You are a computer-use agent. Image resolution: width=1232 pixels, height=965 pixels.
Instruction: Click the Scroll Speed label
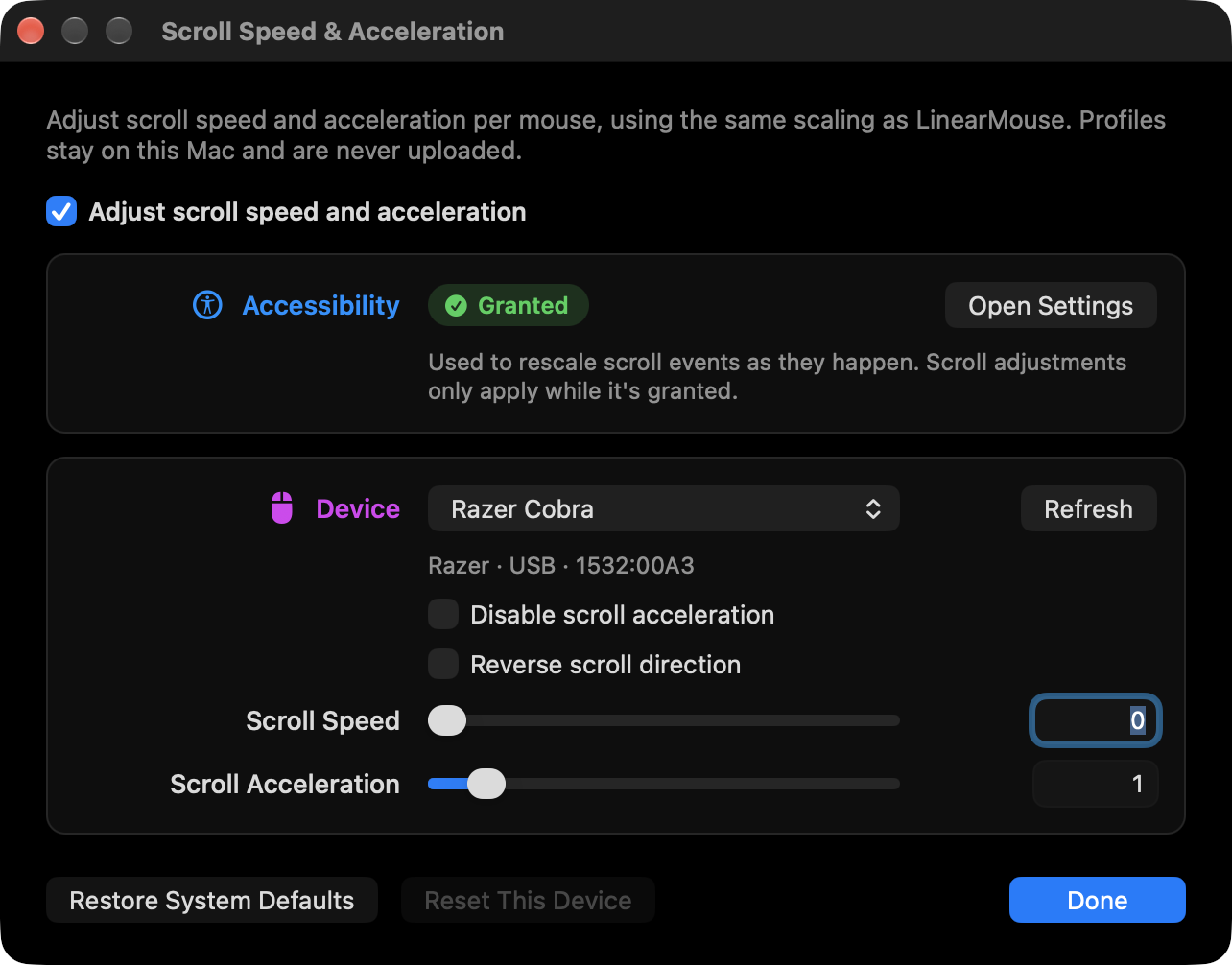(322, 720)
